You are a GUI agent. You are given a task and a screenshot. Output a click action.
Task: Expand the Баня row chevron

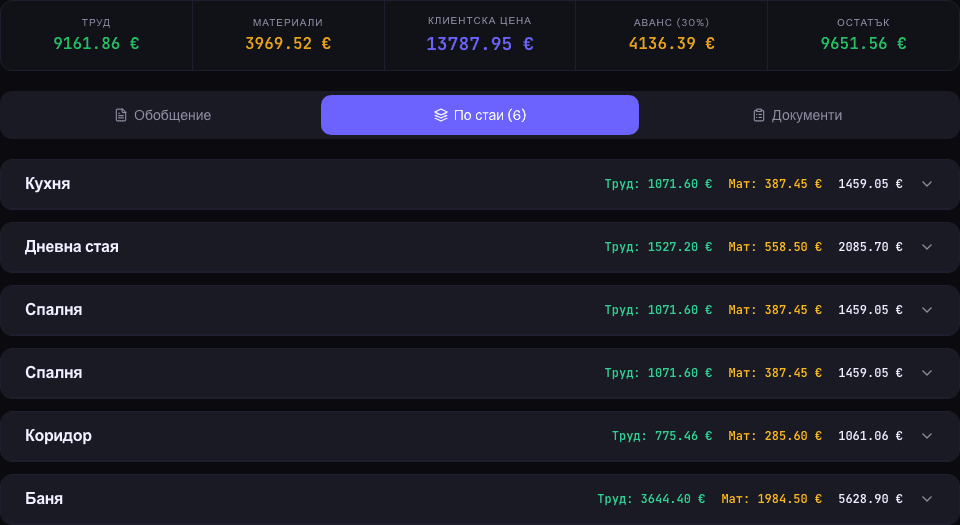(927, 499)
